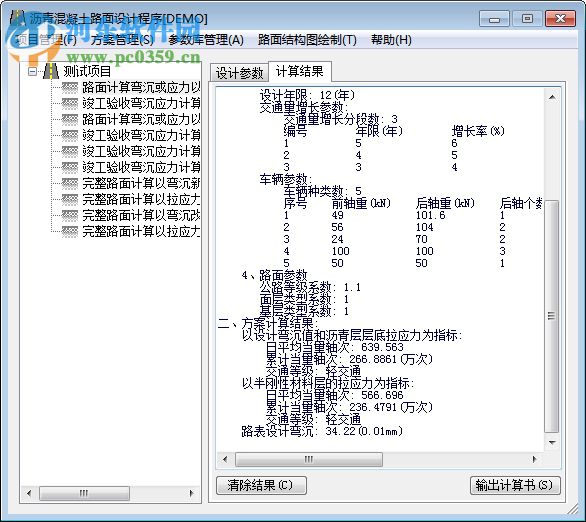
Task: Click the results vertical scrollbar thumb
Action: pyautogui.click(x=552, y=316)
